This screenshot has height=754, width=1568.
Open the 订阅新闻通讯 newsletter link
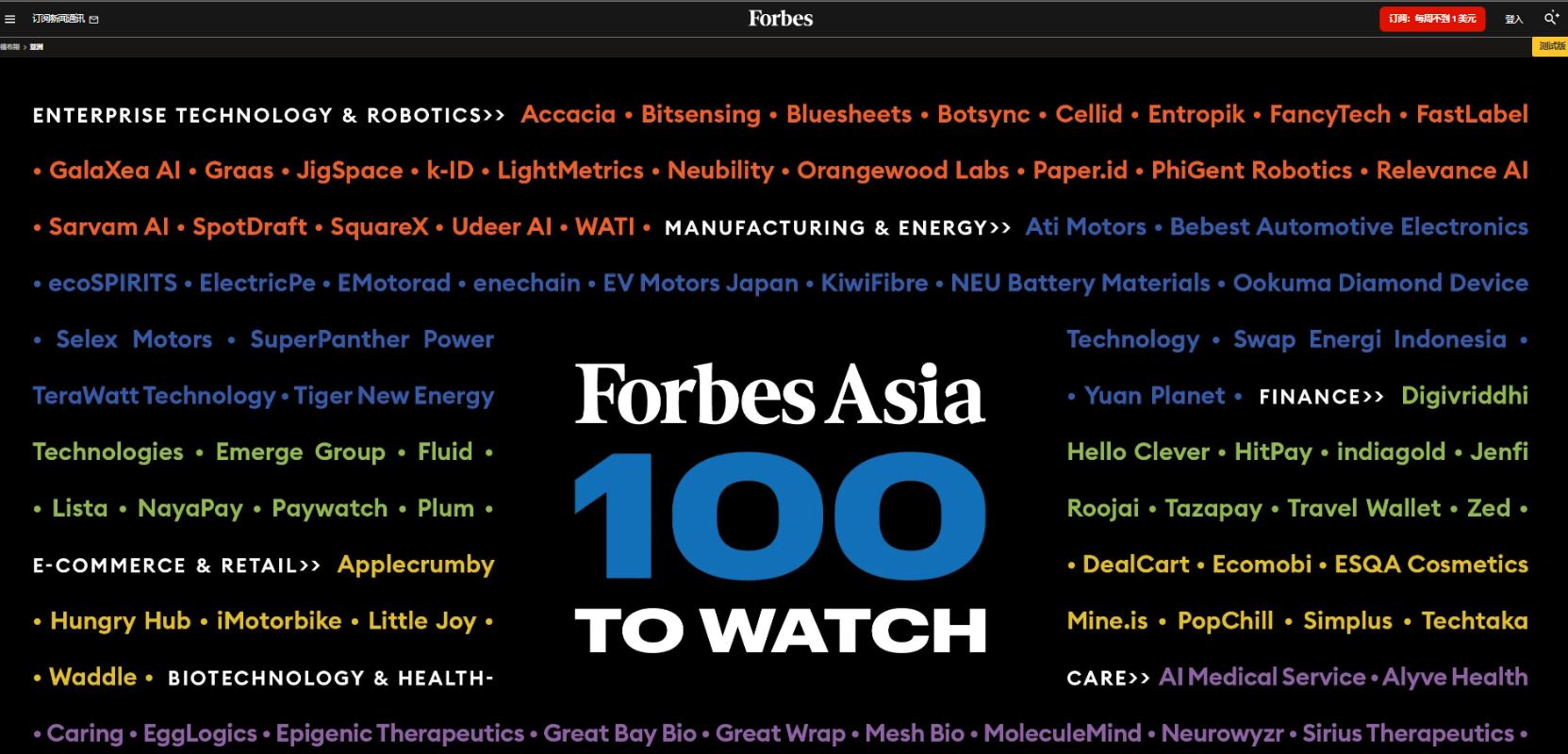(x=58, y=19)
